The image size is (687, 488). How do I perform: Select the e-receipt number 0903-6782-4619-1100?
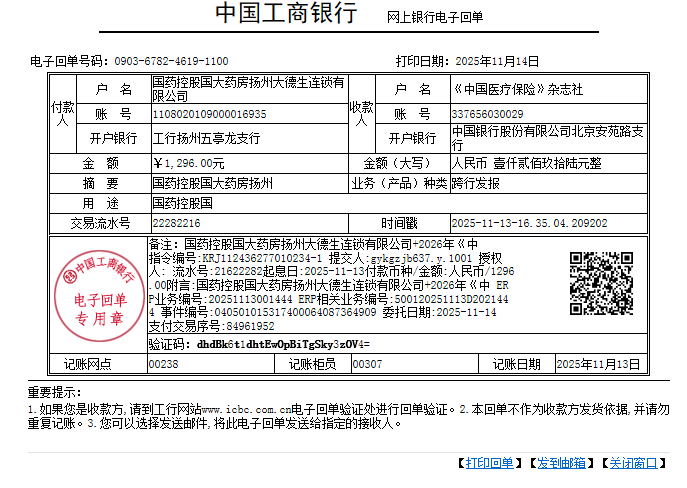pos(171,61)
